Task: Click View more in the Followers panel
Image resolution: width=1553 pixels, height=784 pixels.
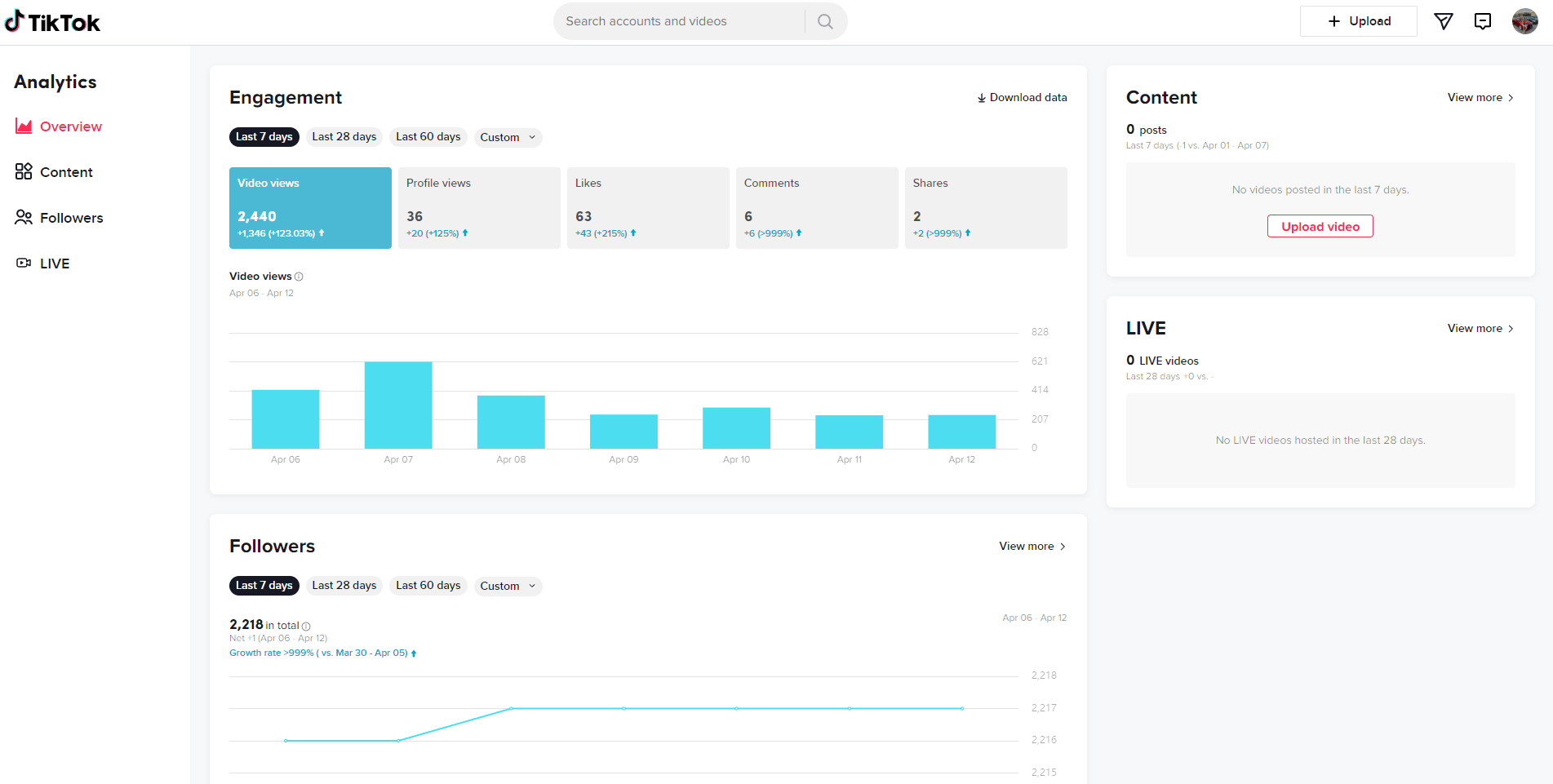Action: [x=1032, y=547]
